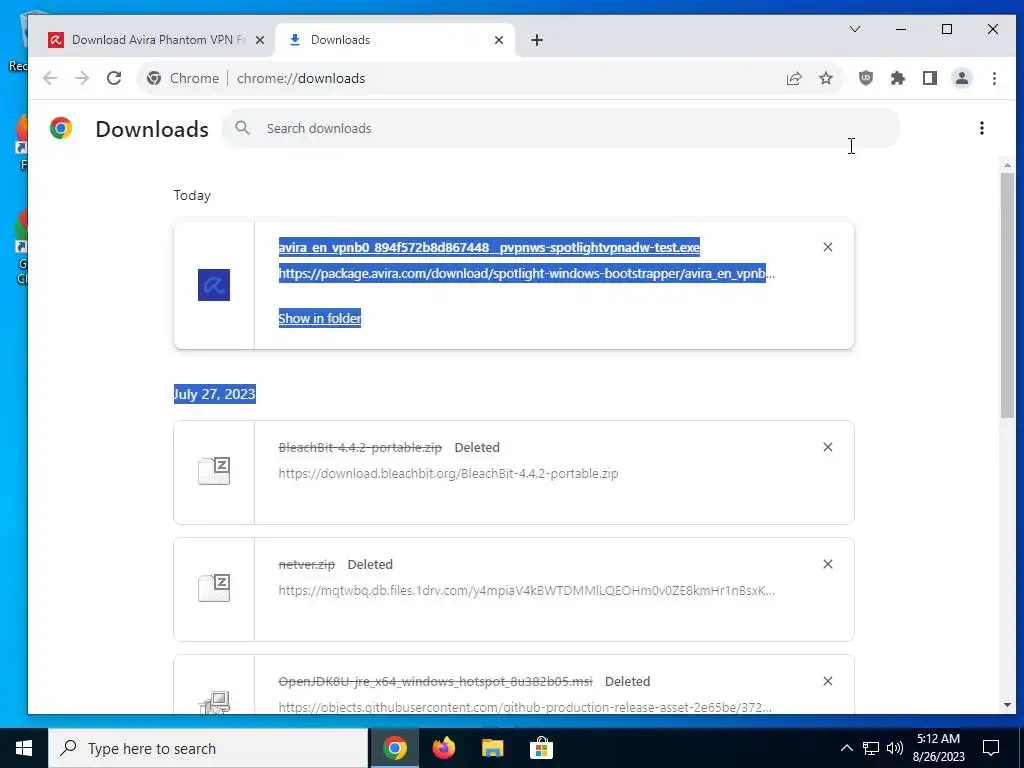Open File Explorer from the taskbar
1024x768 pixels.
click(x=492, y=748)
